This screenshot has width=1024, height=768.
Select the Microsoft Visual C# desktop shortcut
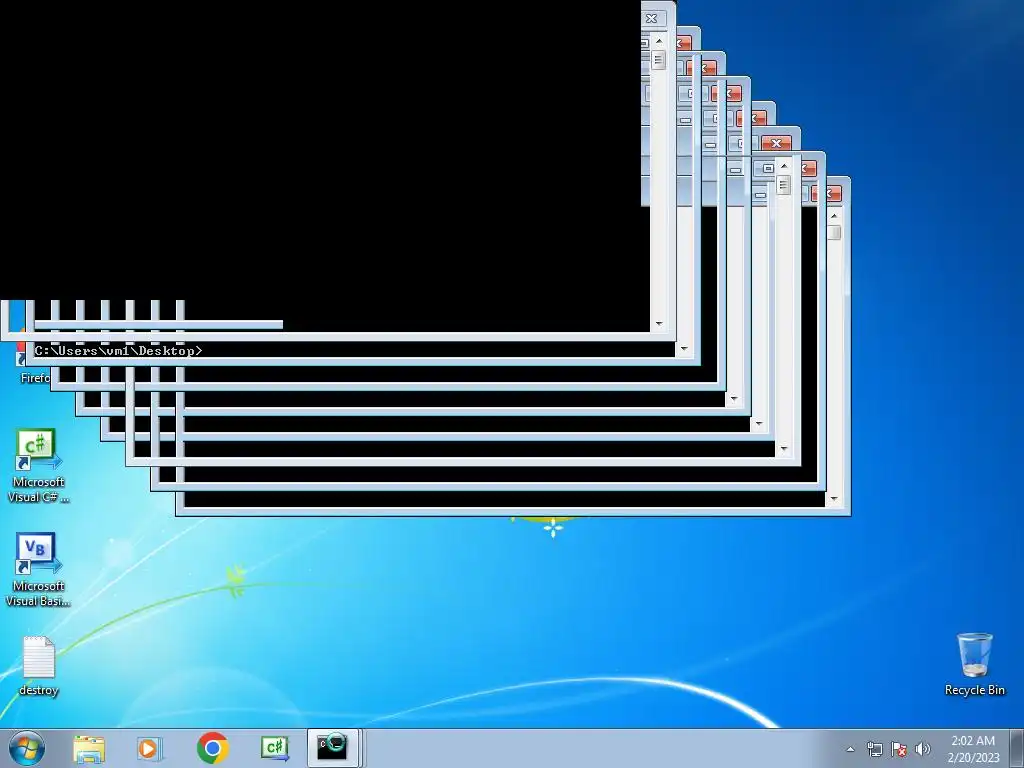pyautogui.click(x=38, y=465)
